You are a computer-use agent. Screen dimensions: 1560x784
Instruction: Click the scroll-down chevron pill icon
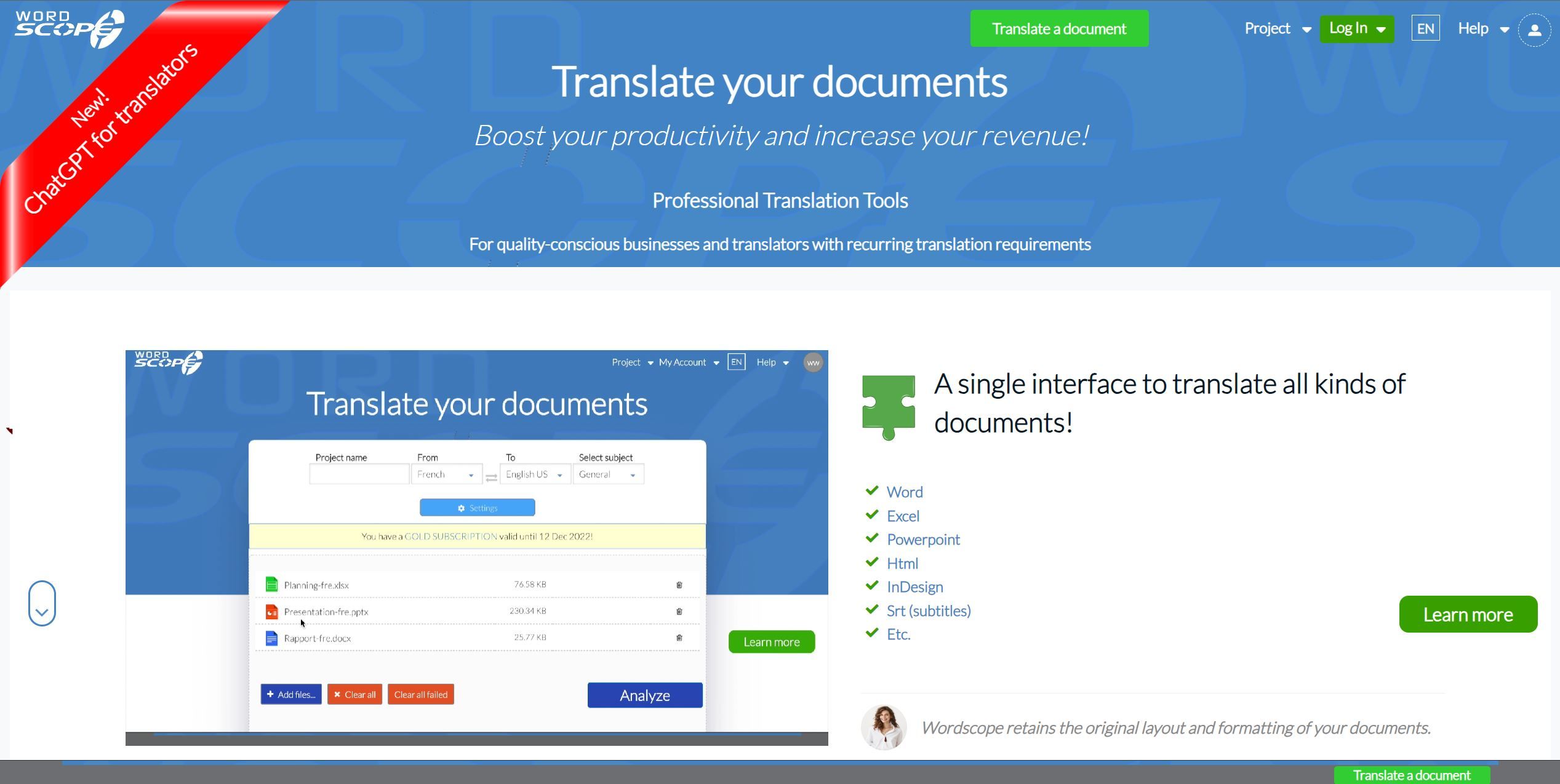point(42,603)
